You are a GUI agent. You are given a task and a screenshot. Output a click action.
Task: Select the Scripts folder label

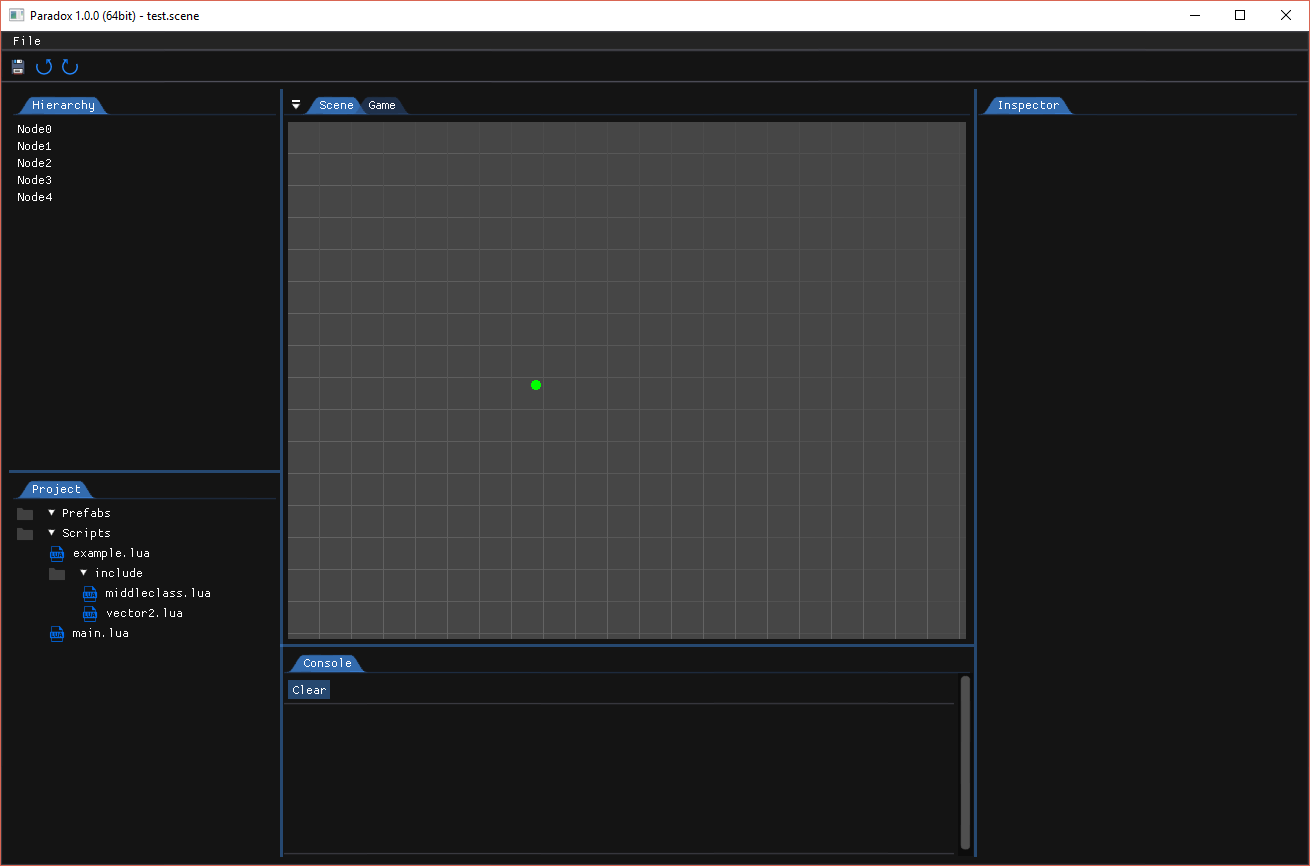point(86,533)
